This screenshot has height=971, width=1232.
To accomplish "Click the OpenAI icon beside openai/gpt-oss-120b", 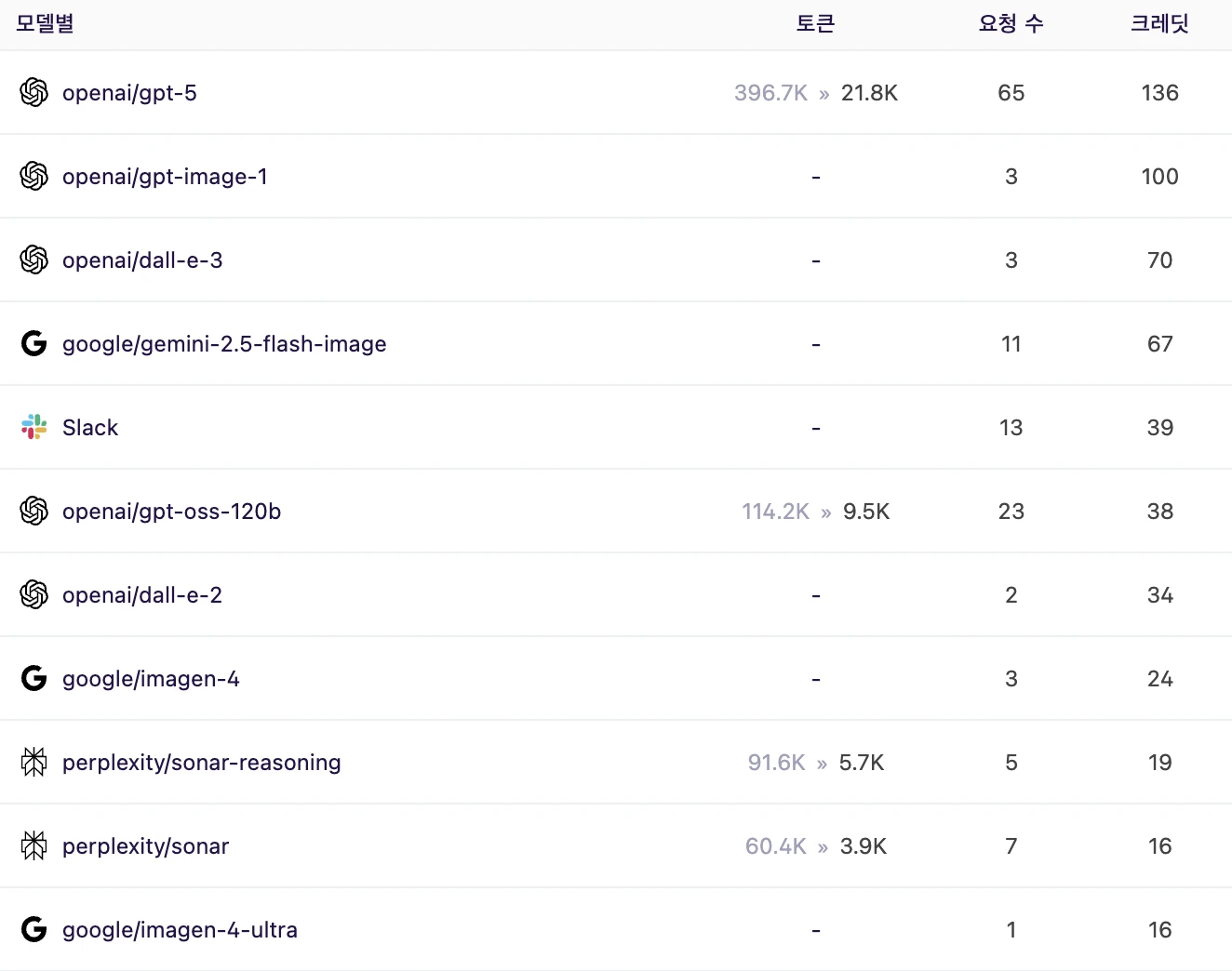I will click(x=34, y=511).
